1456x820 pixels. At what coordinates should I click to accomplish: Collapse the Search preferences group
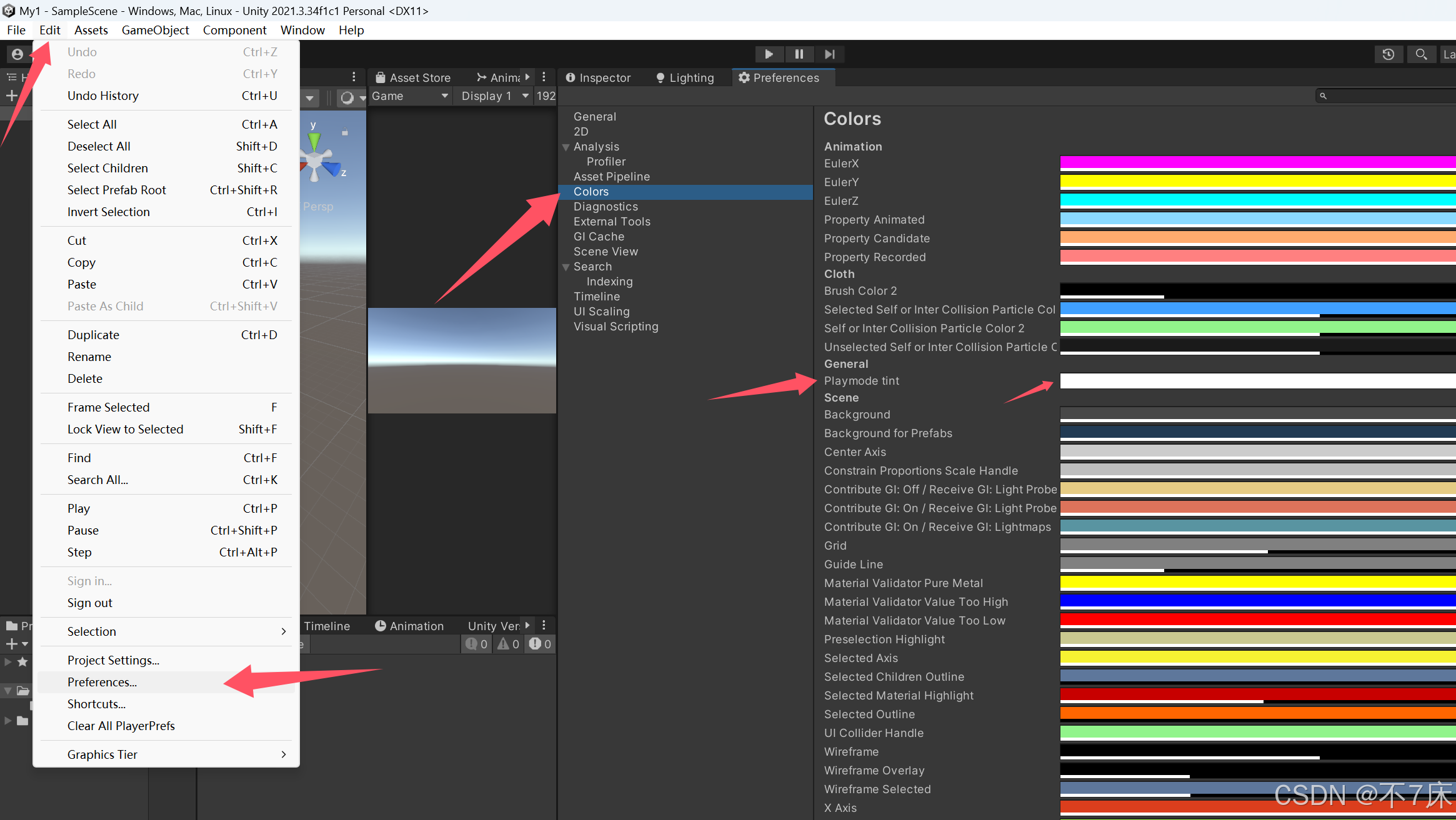tap(566, 267)
